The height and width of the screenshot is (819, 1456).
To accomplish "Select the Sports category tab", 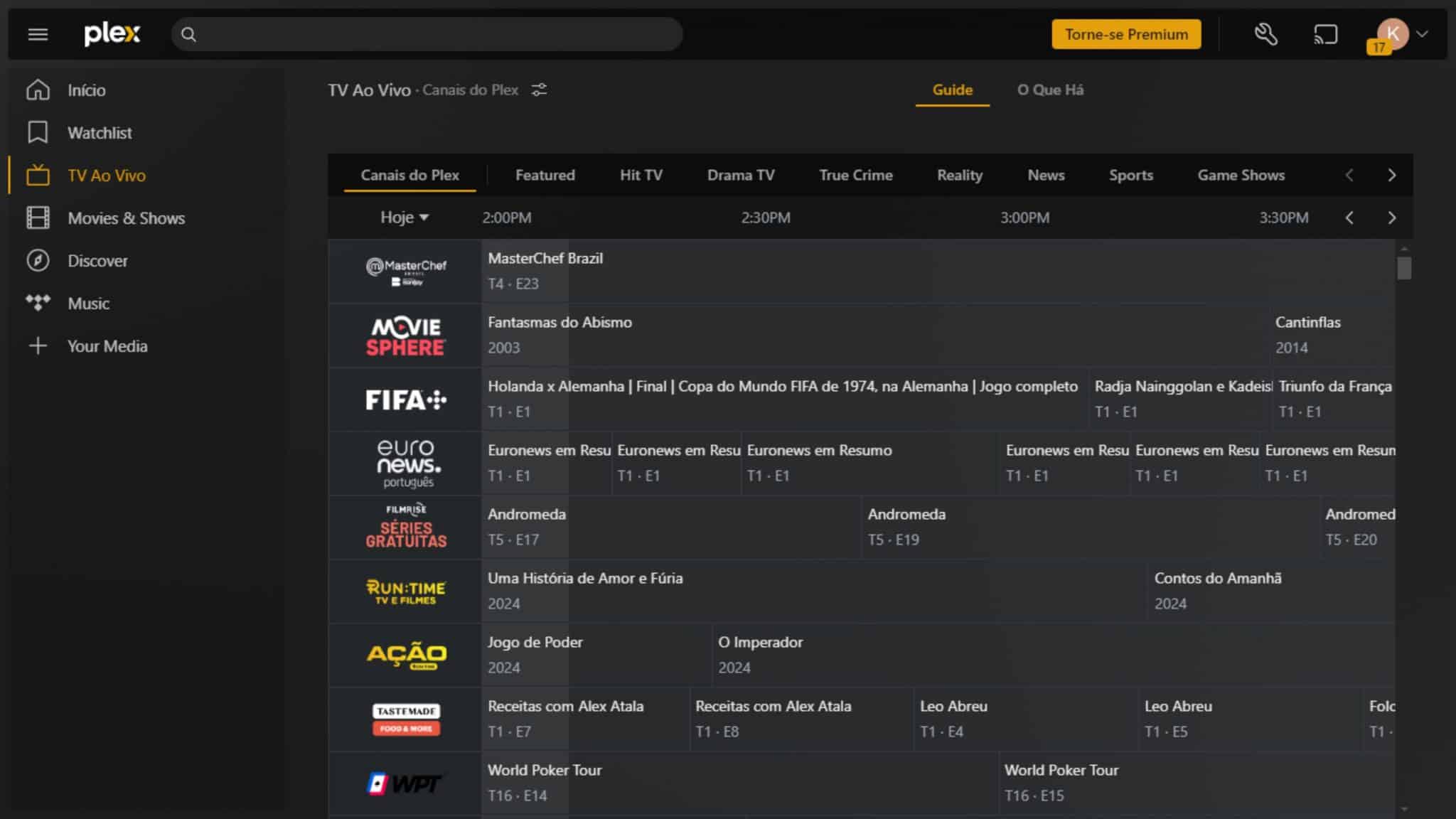I will click(x=1131, y=175).
